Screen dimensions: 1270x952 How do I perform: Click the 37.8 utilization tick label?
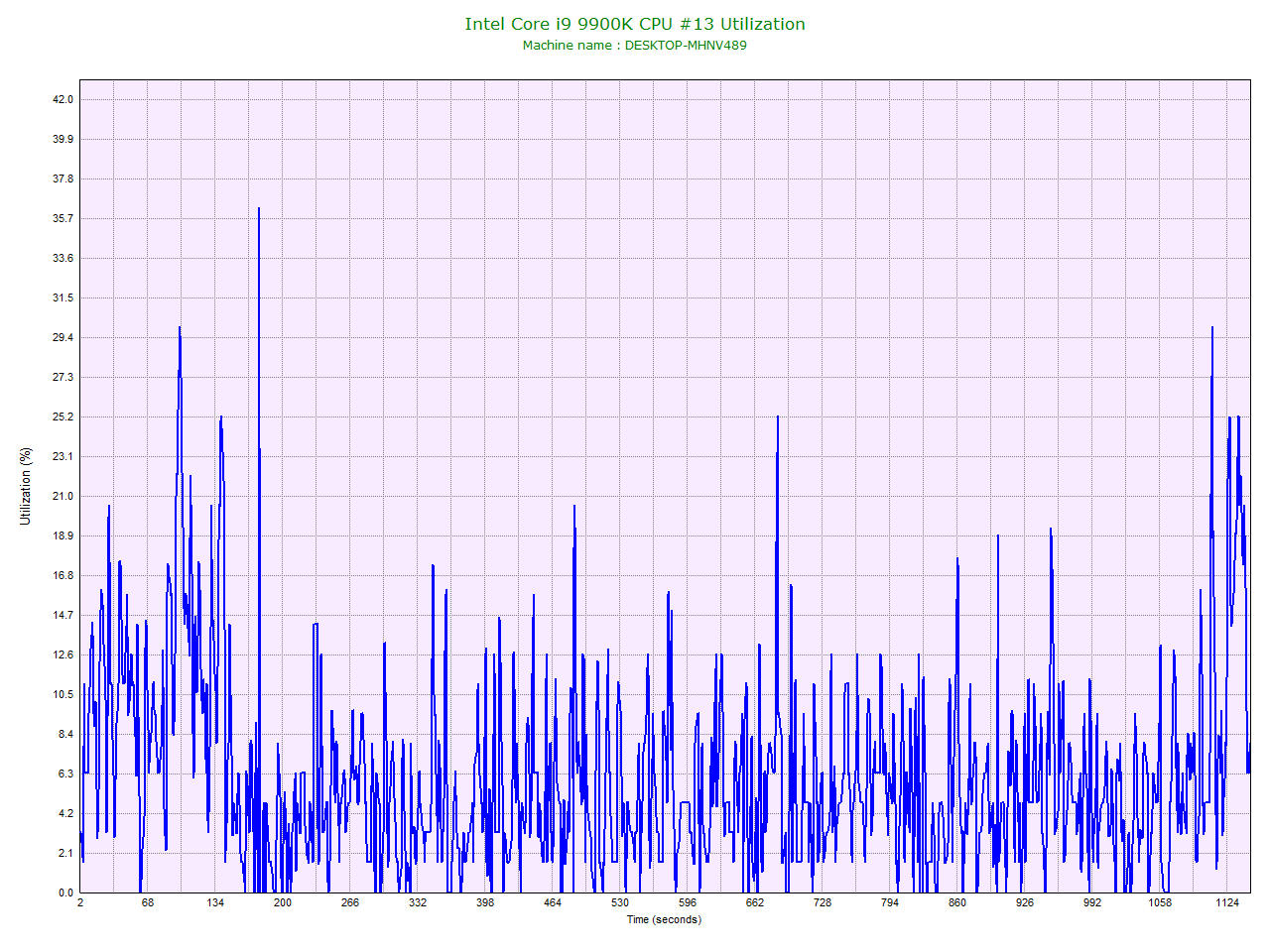(x=63, y=178)
